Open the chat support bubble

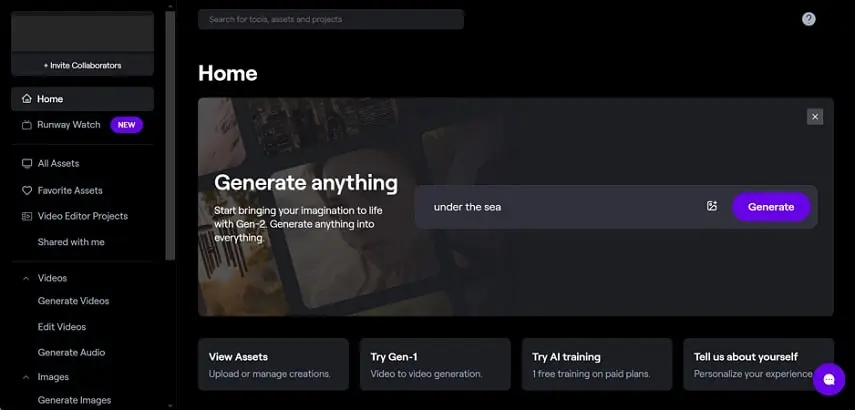(828, 379)
